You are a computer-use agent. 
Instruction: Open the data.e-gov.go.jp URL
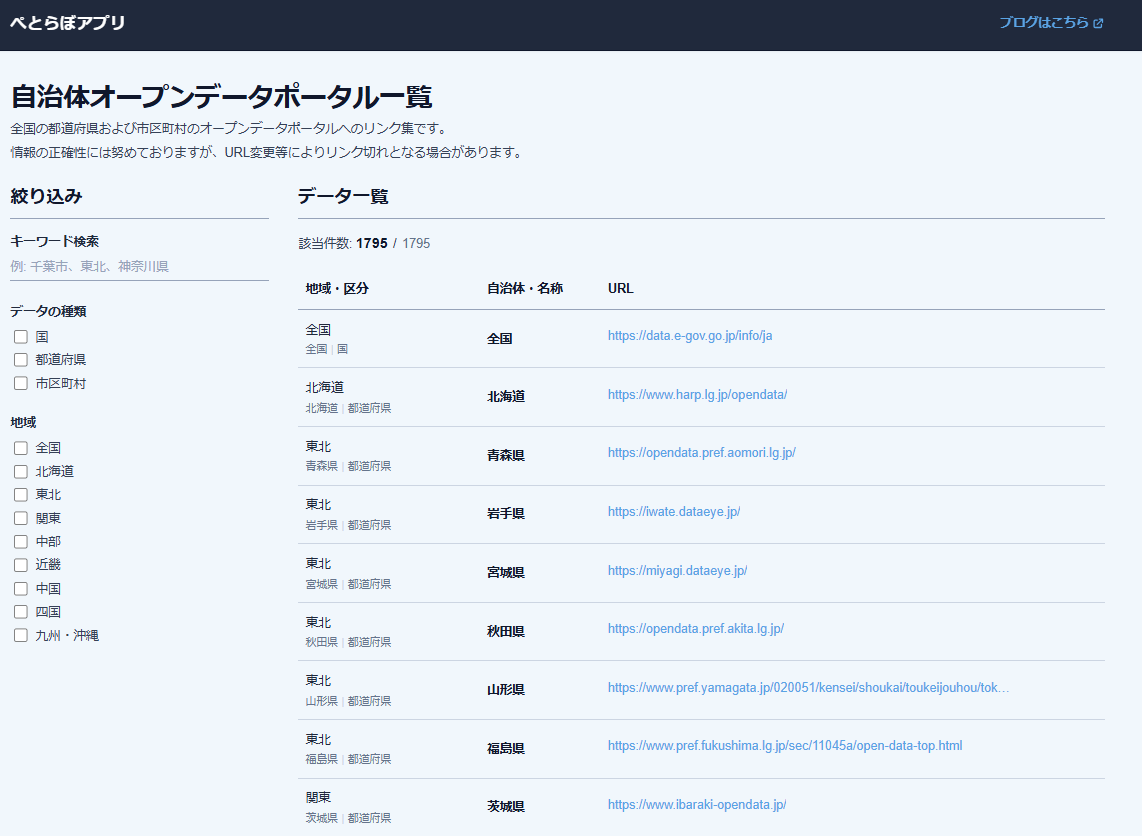pyautogui.click(x=690, y=336)
